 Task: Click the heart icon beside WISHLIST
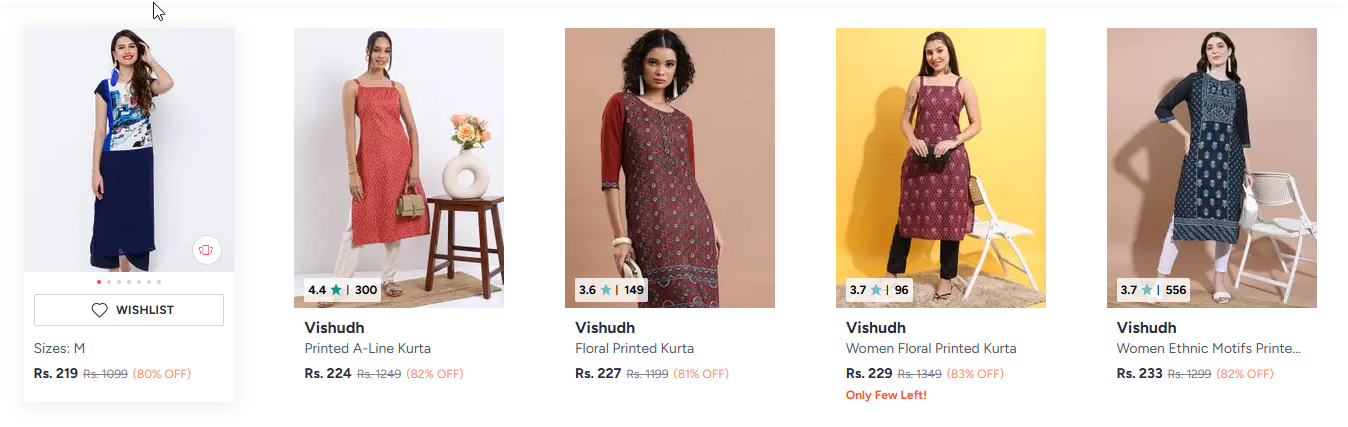[x=100, y=310]
